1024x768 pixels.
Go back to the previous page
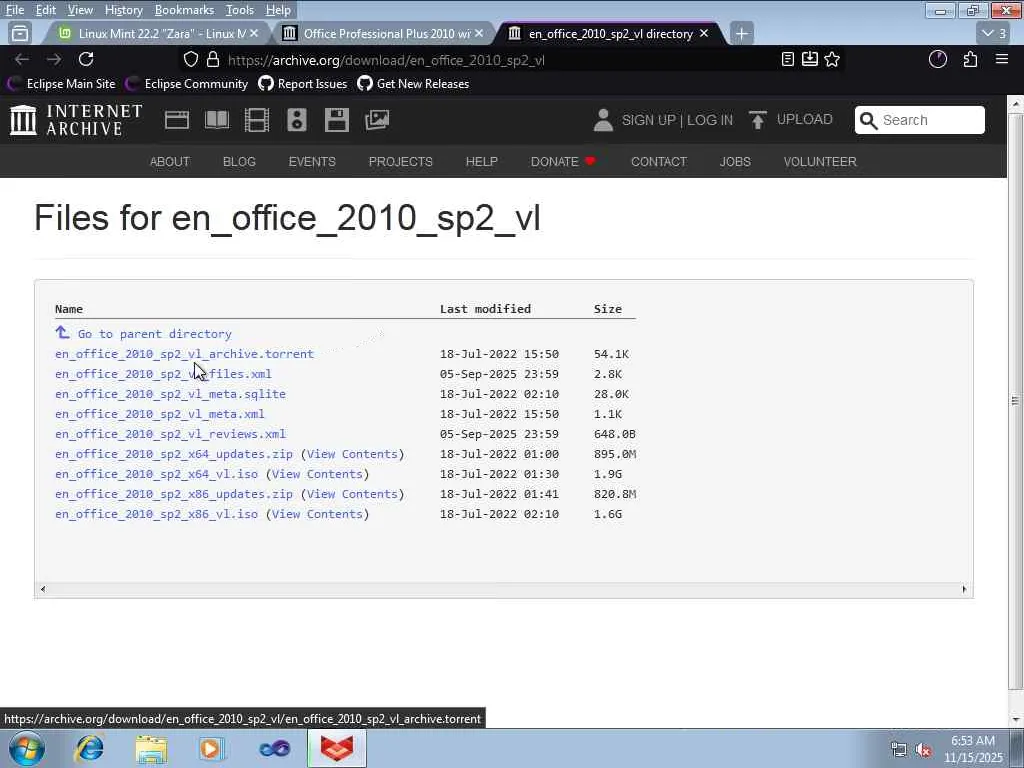pyautogui.click(x=22, y=59)
